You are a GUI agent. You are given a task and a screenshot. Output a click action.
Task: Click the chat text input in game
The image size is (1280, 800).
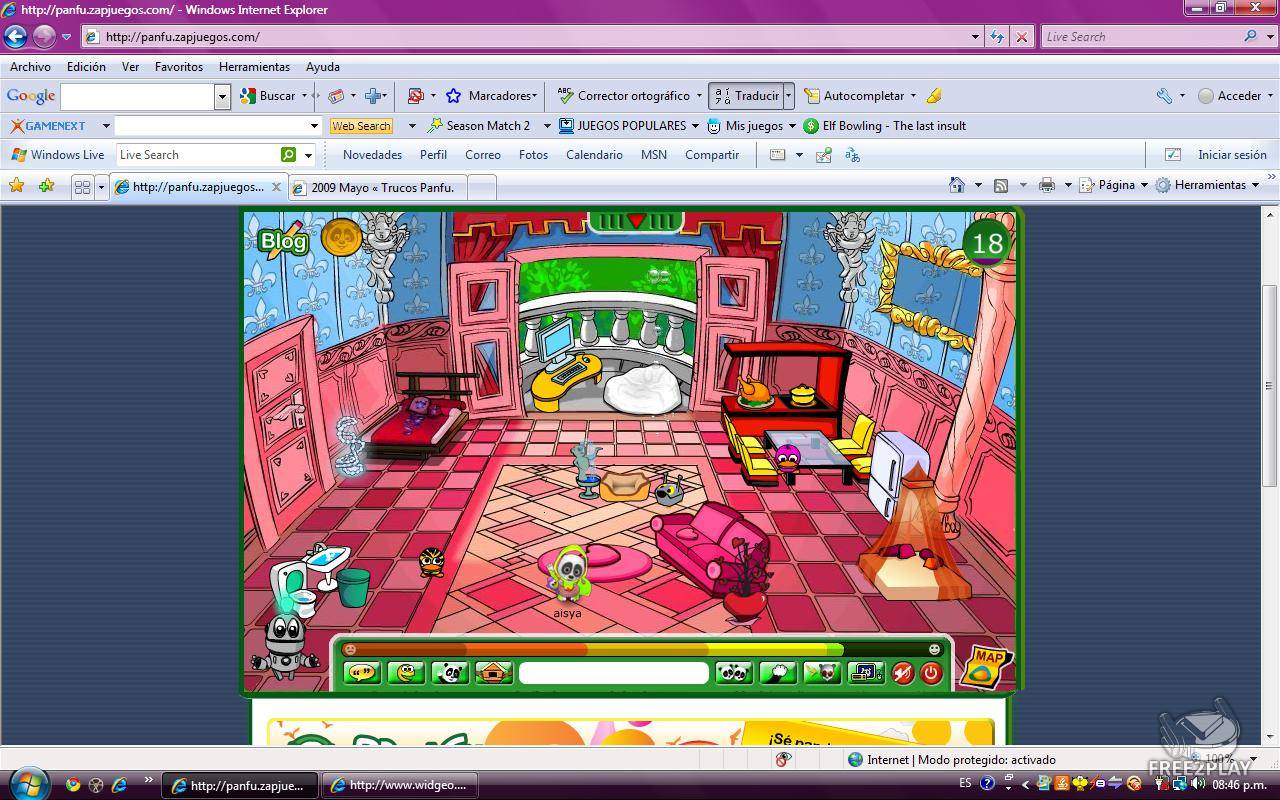coord(613,673)
